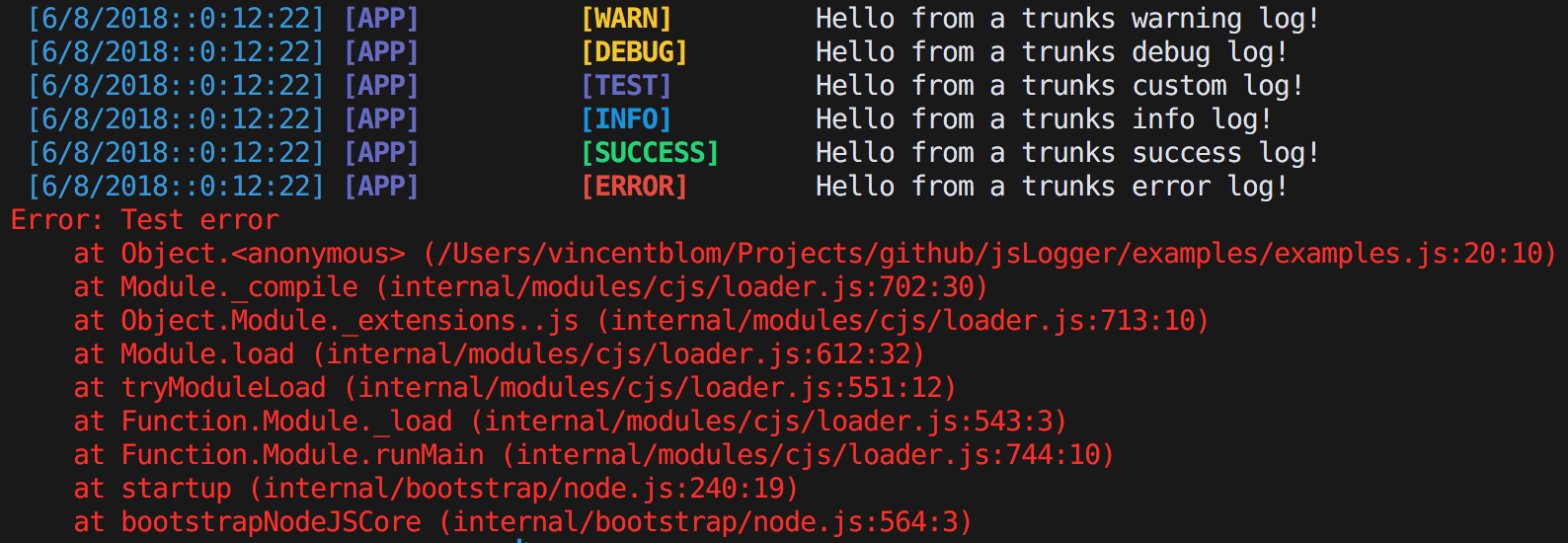Click the [APP] tag on the ERROR line

pyautogui.click(x=381, y=187)
